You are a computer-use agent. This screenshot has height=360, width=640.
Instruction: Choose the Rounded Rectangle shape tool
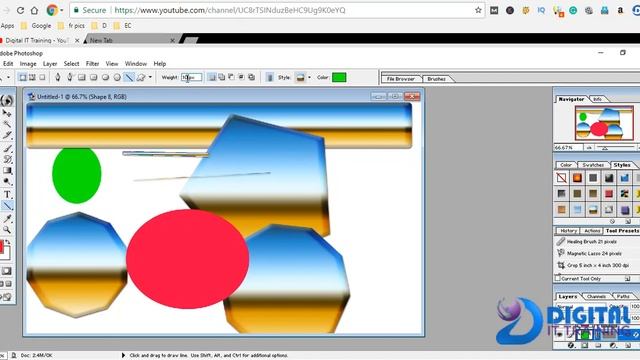coord(93,77)
